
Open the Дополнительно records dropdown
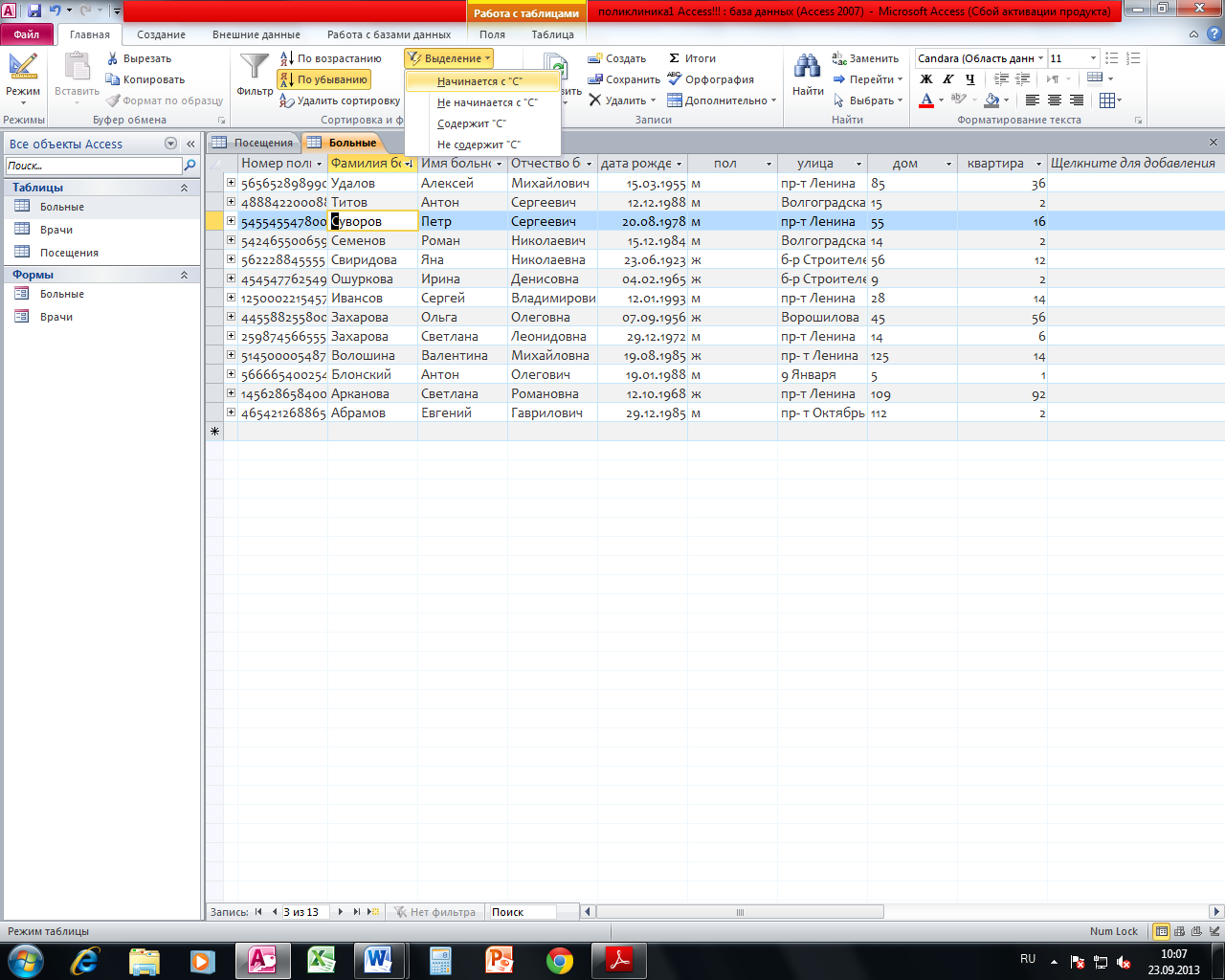[722, 100]
